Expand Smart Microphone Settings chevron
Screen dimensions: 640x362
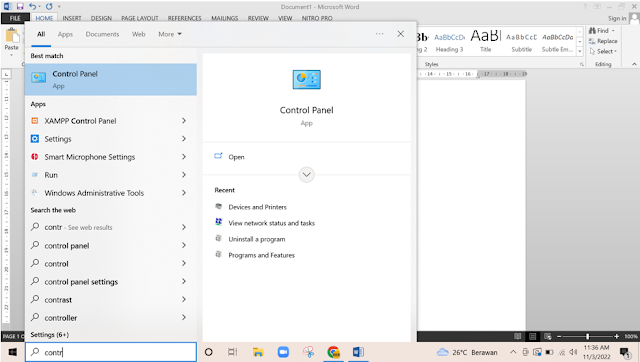point(184,157)
